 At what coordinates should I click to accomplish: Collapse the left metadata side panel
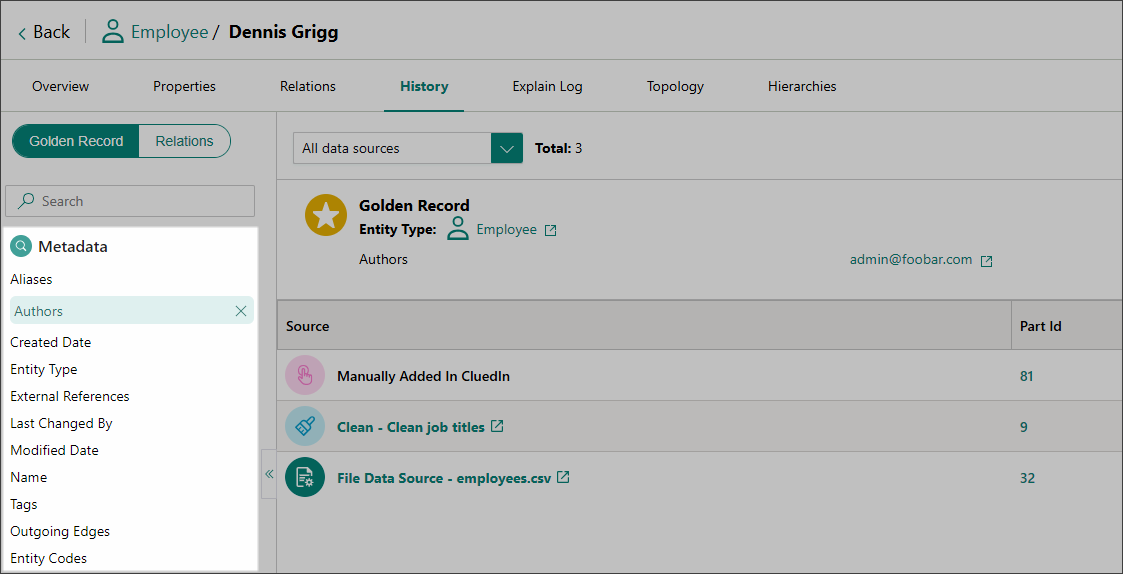269,475
